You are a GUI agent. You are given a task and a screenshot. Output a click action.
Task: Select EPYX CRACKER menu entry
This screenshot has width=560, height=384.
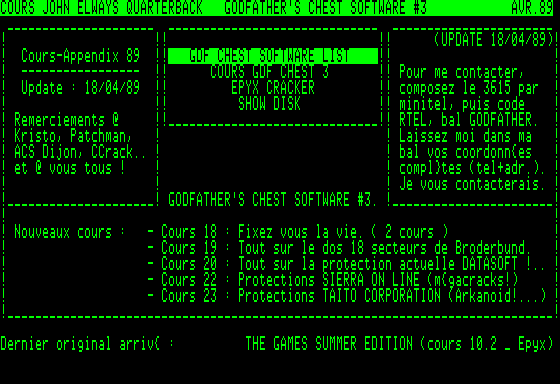click(273, 88)
